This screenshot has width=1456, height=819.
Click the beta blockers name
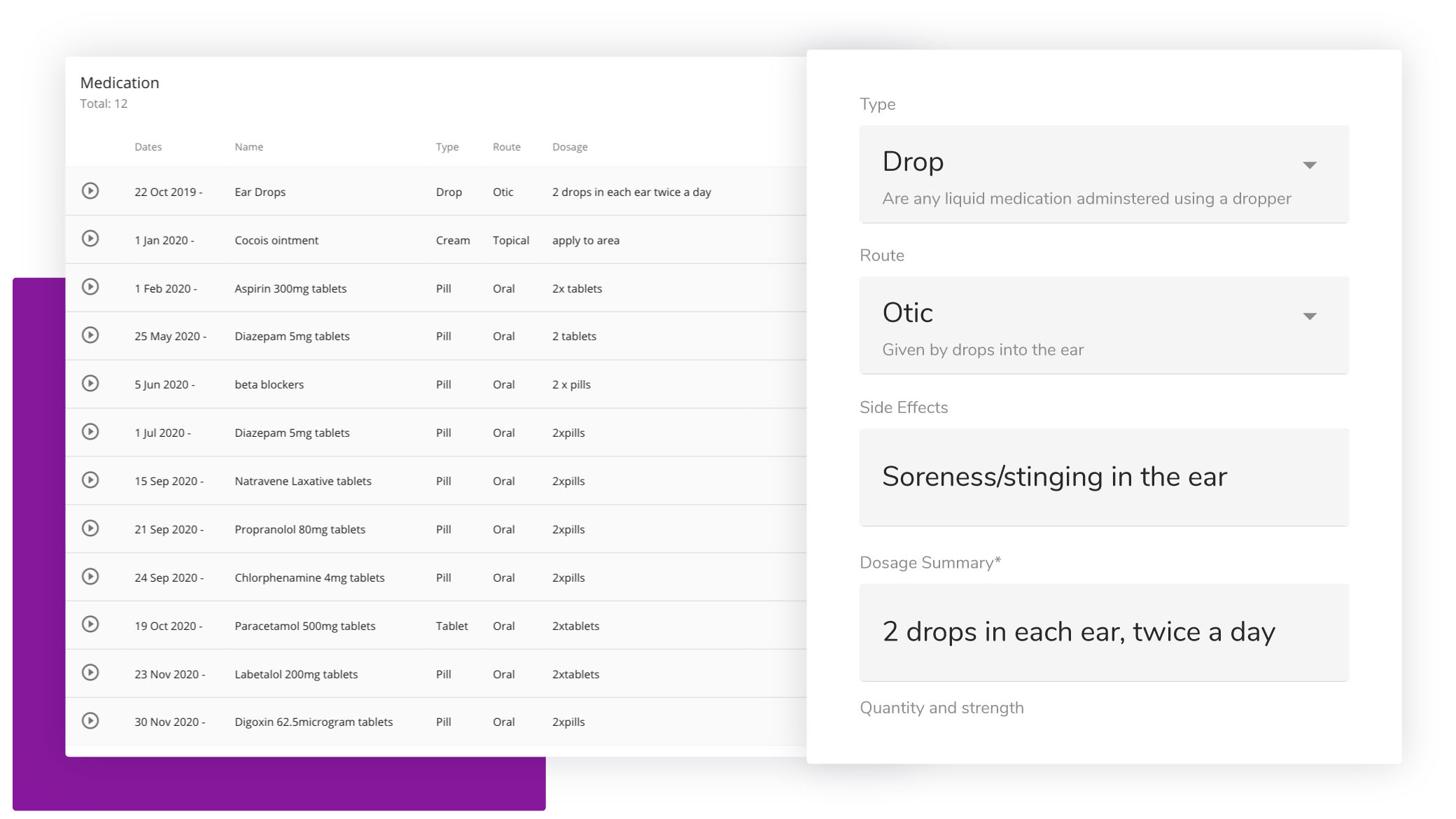tap(269, 384)
